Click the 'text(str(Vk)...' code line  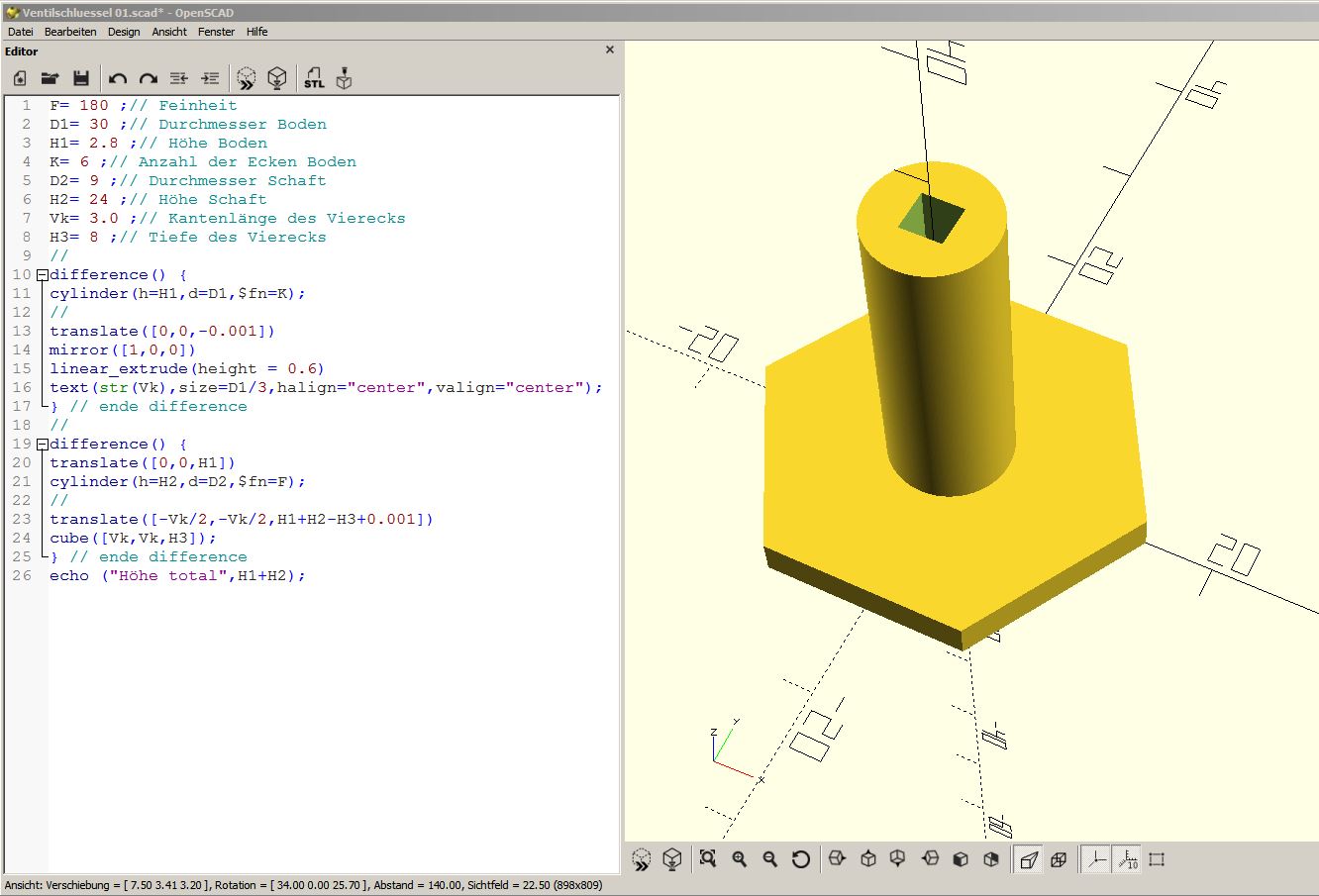327,387
